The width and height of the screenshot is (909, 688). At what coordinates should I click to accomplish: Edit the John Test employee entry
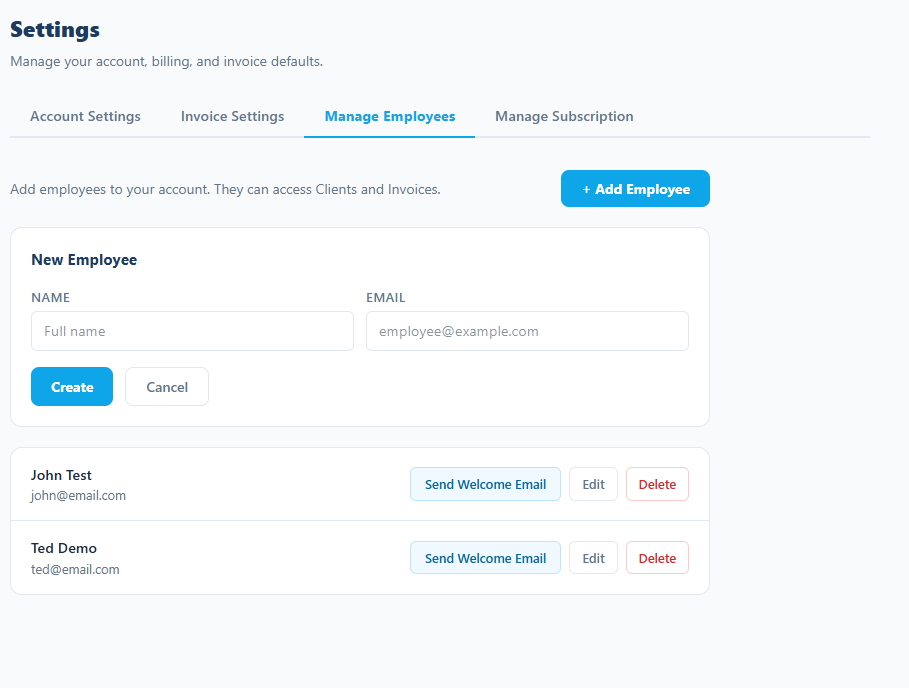(593, 484)
